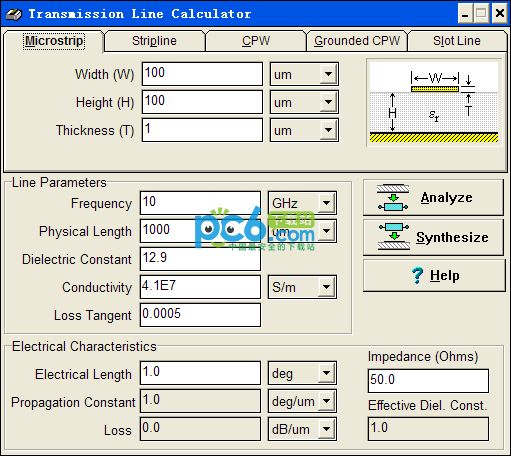This screenshot has height=456, width=511.
Task: Click the 'Transmission Line Calculator' title text
Action: (x=140, y=14)
